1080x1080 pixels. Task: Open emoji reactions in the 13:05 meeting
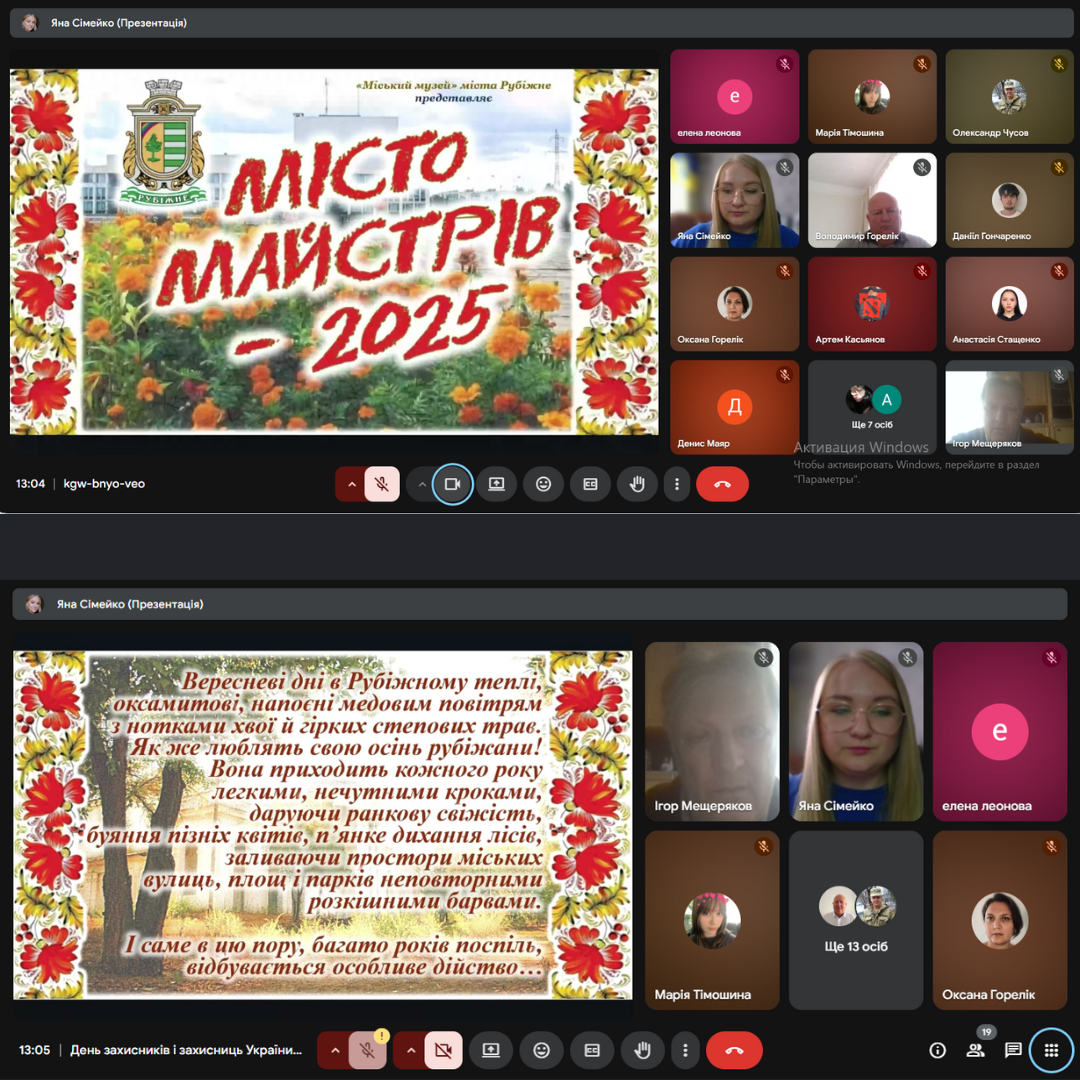(x=541, y=1050)
